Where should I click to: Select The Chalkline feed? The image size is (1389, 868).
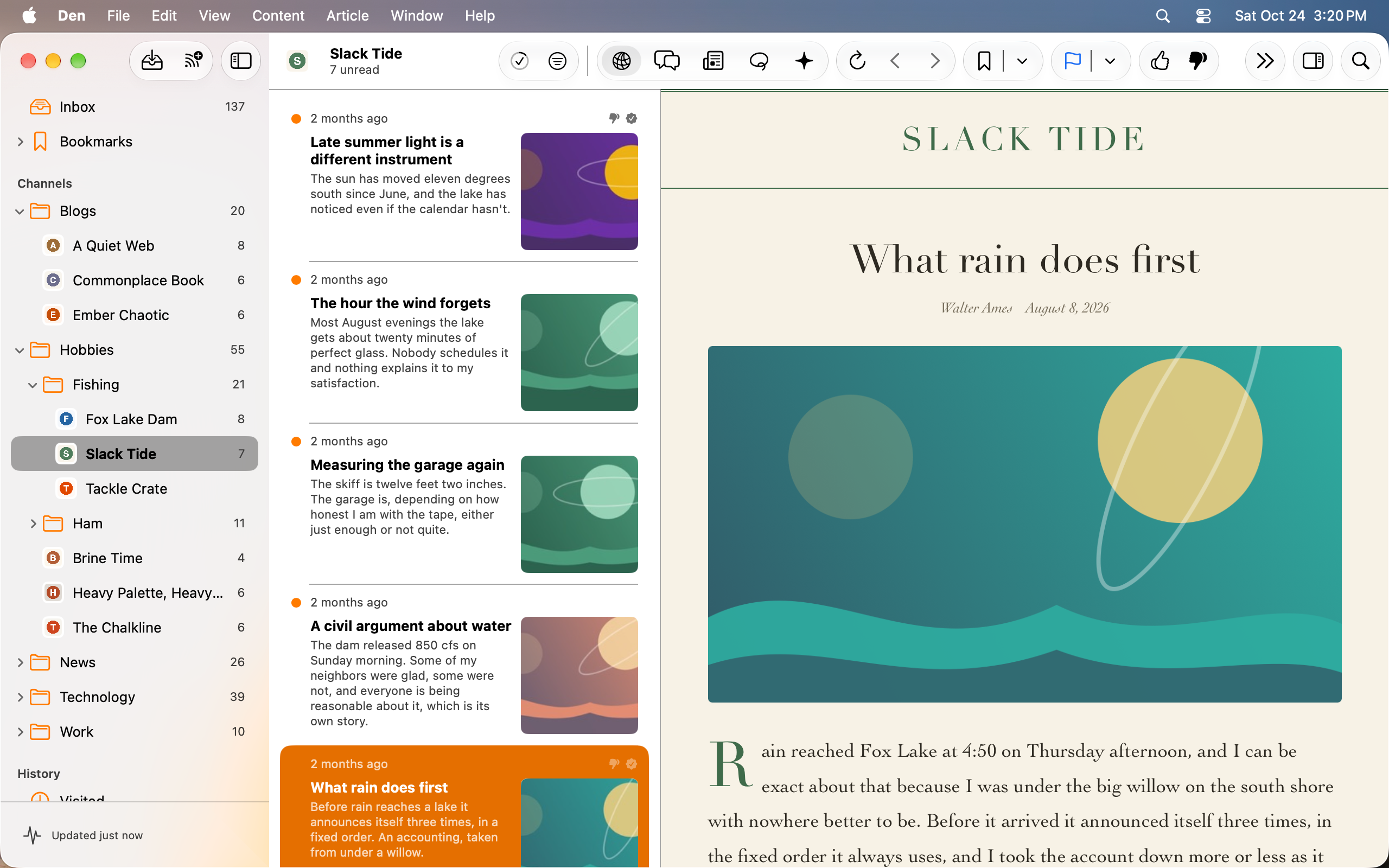pyautogui.click(x=135, y=628)
